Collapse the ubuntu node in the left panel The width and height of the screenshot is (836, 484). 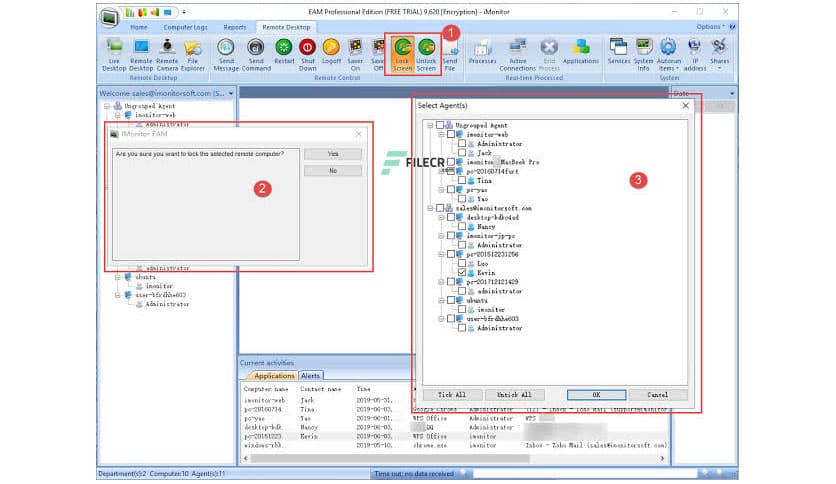118,277
